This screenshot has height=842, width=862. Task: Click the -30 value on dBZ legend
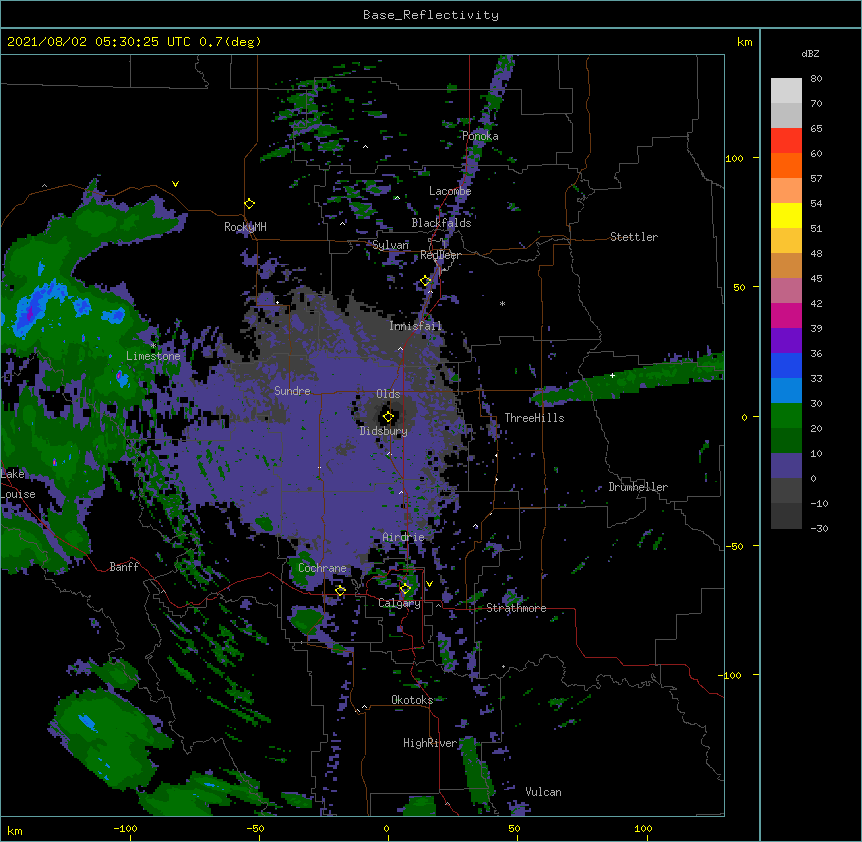(819, 528)
